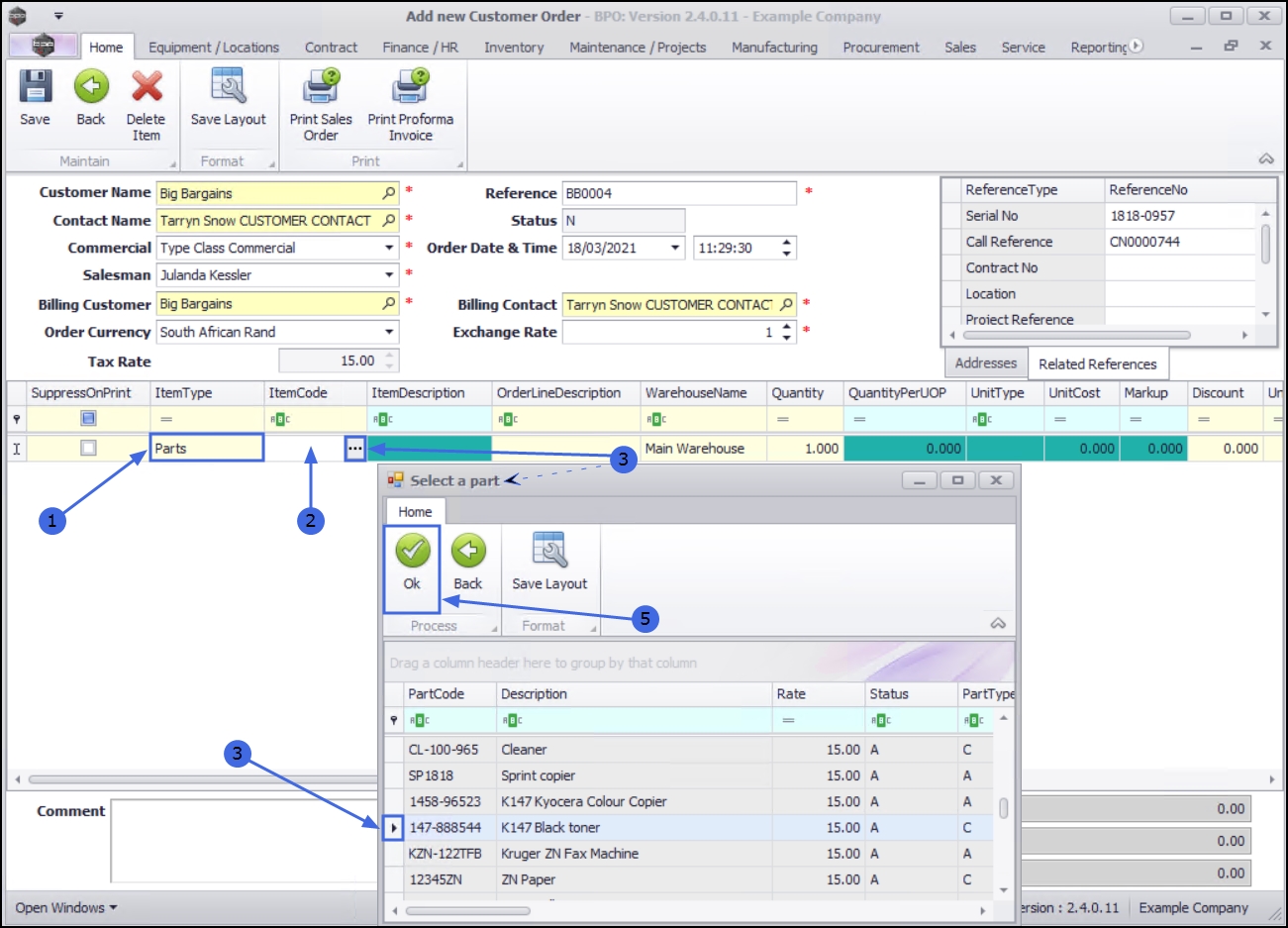Viewport: 1288px width, 928px height.
Task: Click Save Layout in the Select a part dialog
Action: (x=549, y=563)
